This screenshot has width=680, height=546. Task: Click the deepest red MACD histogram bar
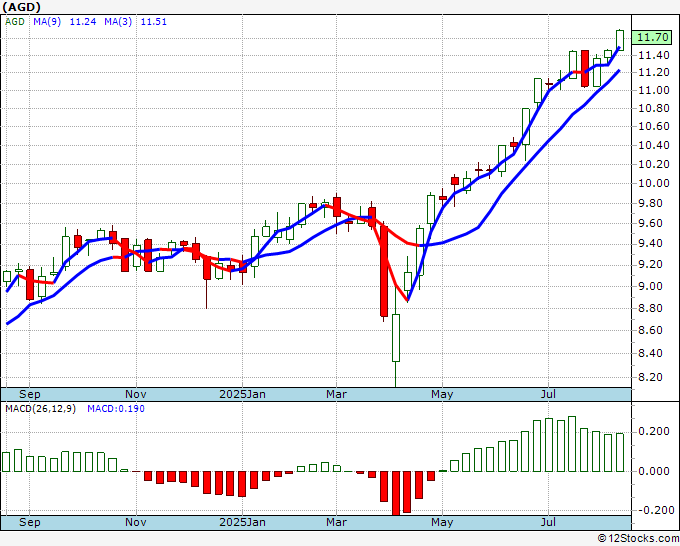click(x=396, y=494)
